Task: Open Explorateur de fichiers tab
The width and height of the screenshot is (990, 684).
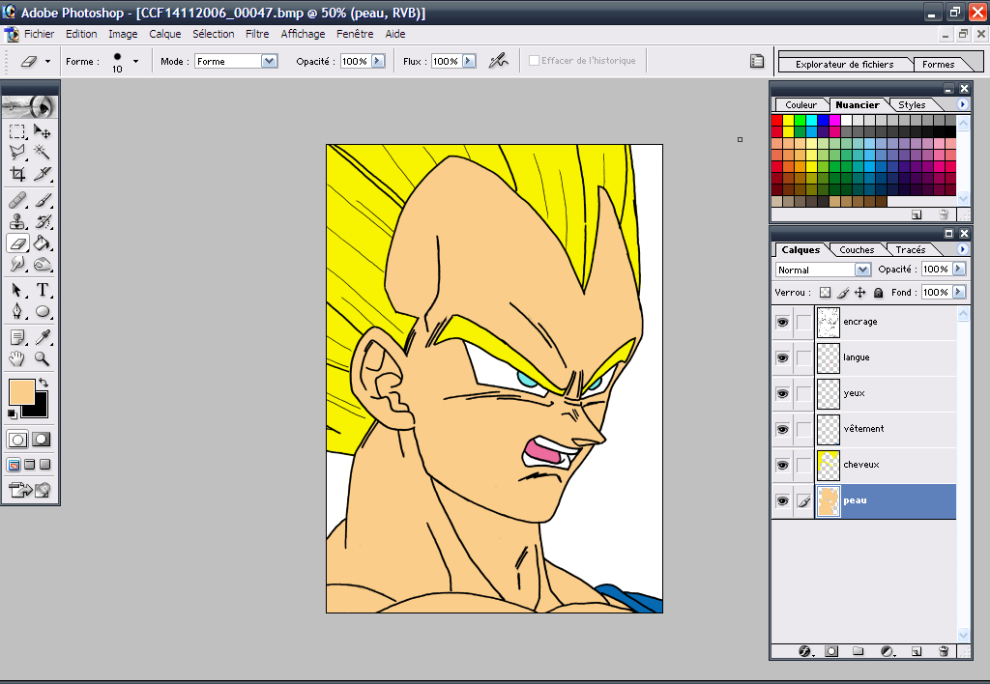Action: click(844, 64)
